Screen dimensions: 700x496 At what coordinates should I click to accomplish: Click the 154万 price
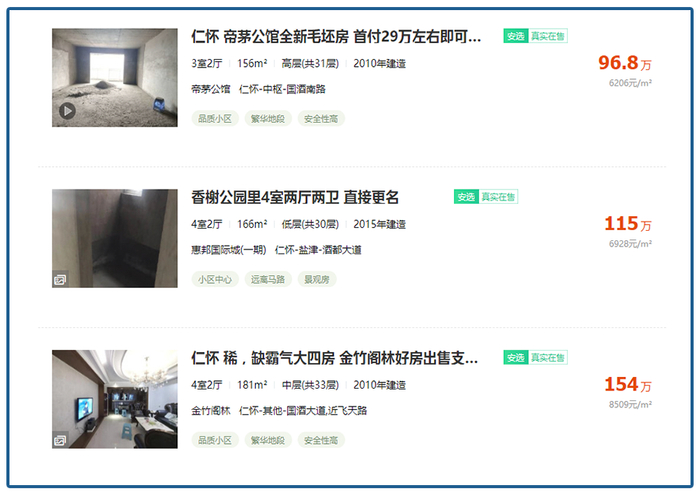click(628, 384)
